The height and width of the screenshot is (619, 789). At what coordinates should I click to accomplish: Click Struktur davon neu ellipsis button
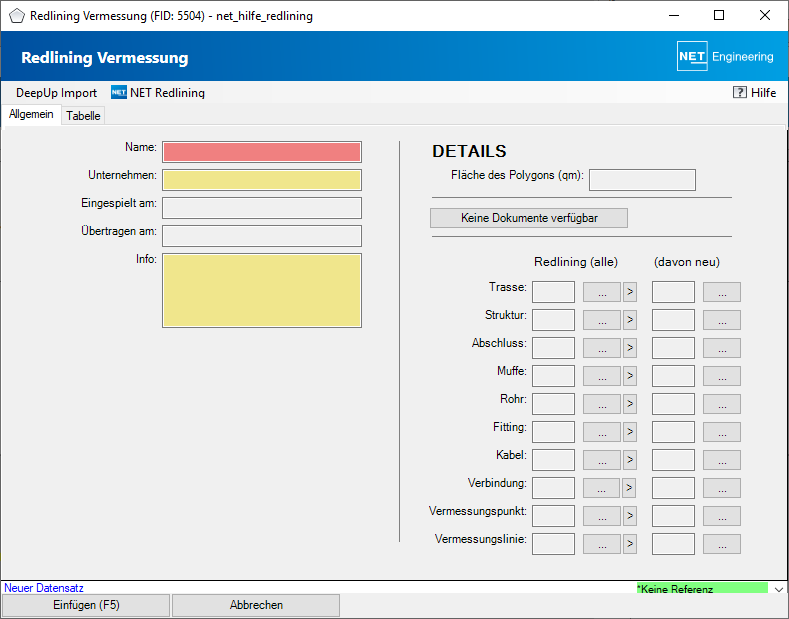coord(722,320)
